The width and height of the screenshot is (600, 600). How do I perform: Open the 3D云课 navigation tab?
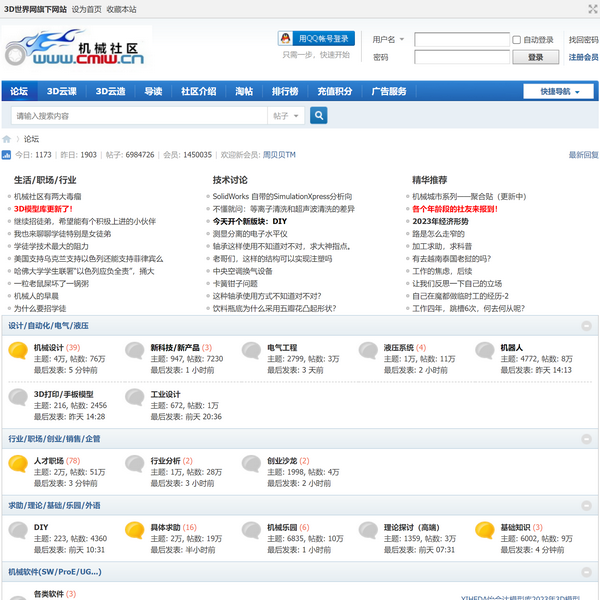coord(62,91)
